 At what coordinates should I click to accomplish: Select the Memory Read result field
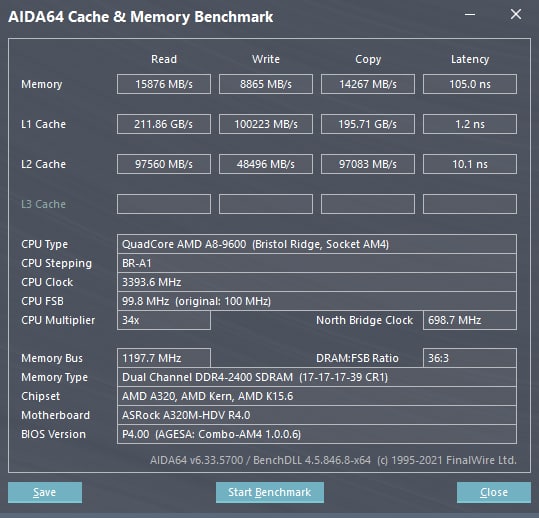[164, 84]
